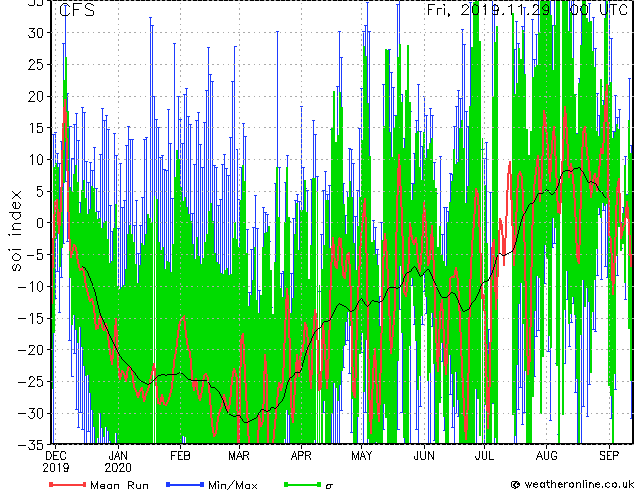This screenshot has width=634, height=490.
Task: Click the y-axis value -10
Action: tap(32, 286)
